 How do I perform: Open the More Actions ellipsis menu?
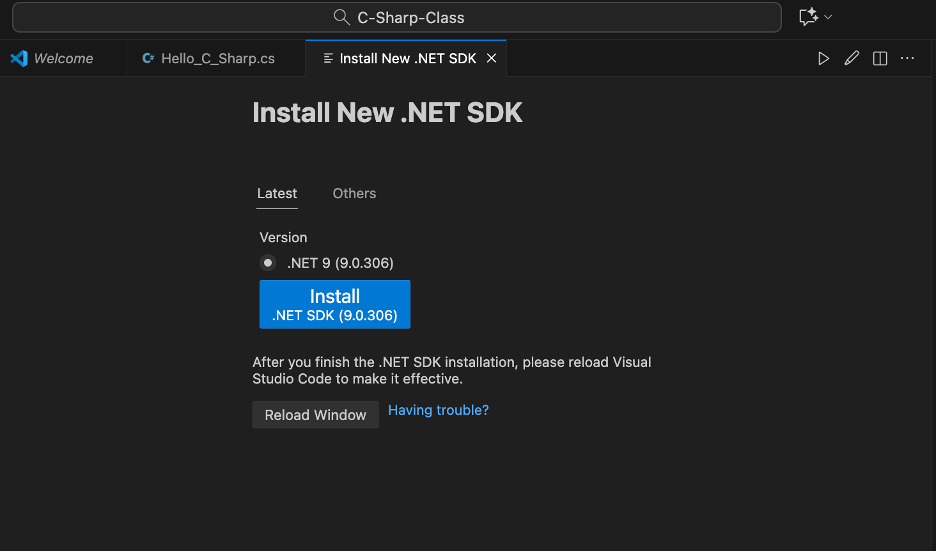[x=907, y=58]
